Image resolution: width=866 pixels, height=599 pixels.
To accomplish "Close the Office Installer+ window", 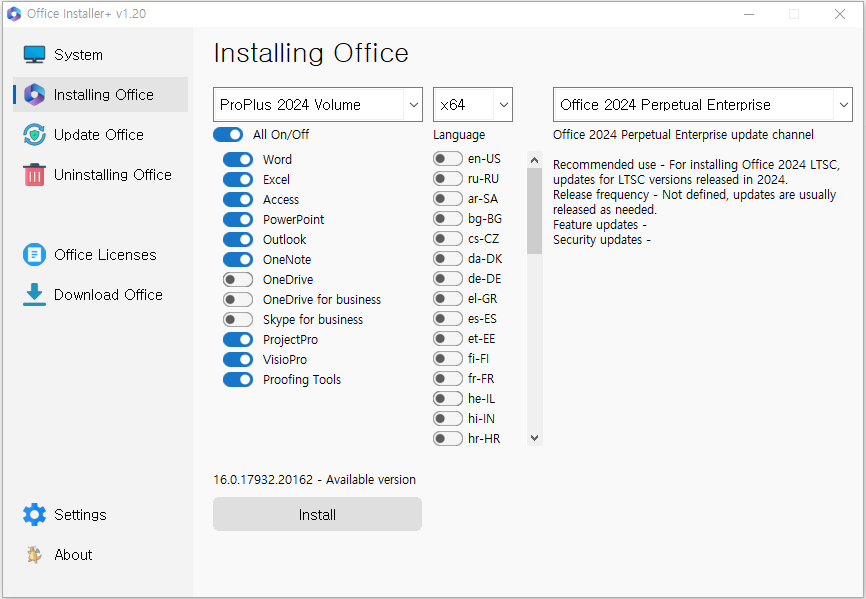I will click(839, 14).
